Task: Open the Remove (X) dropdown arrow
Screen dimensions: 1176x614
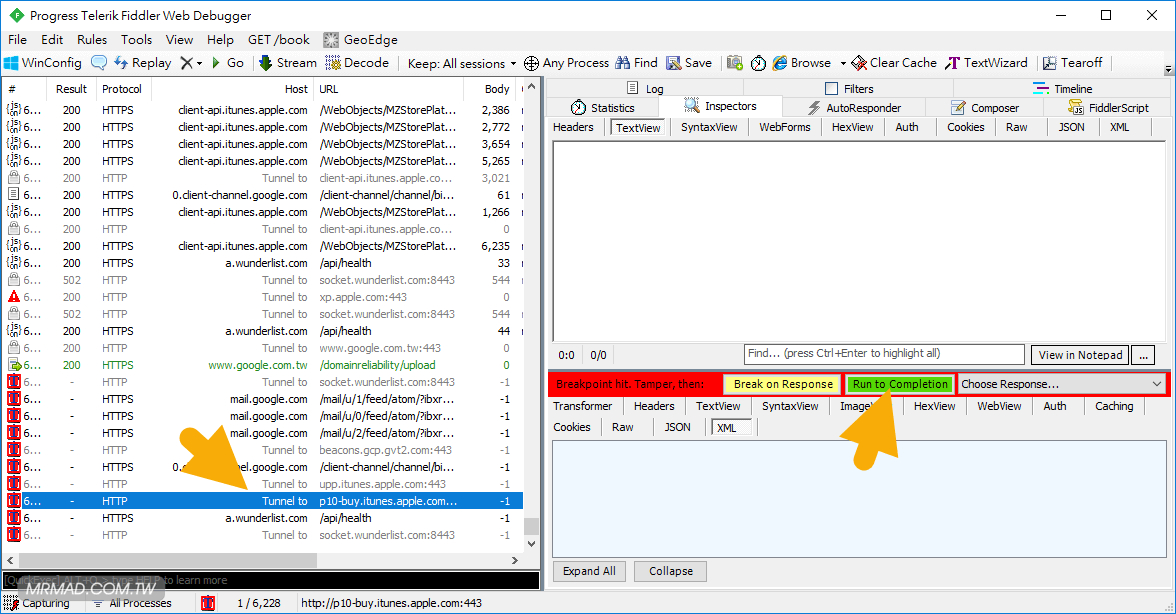Action: click(x=199, y=63)
